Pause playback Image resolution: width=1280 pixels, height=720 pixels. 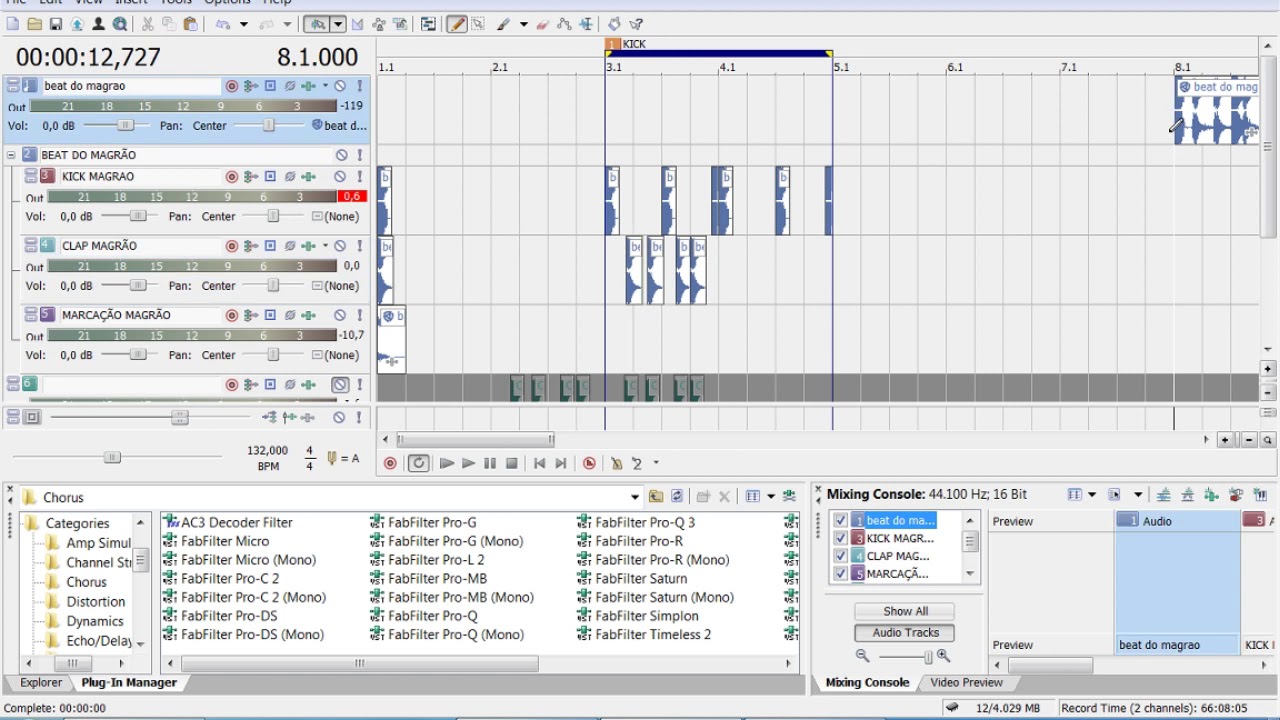490,463
